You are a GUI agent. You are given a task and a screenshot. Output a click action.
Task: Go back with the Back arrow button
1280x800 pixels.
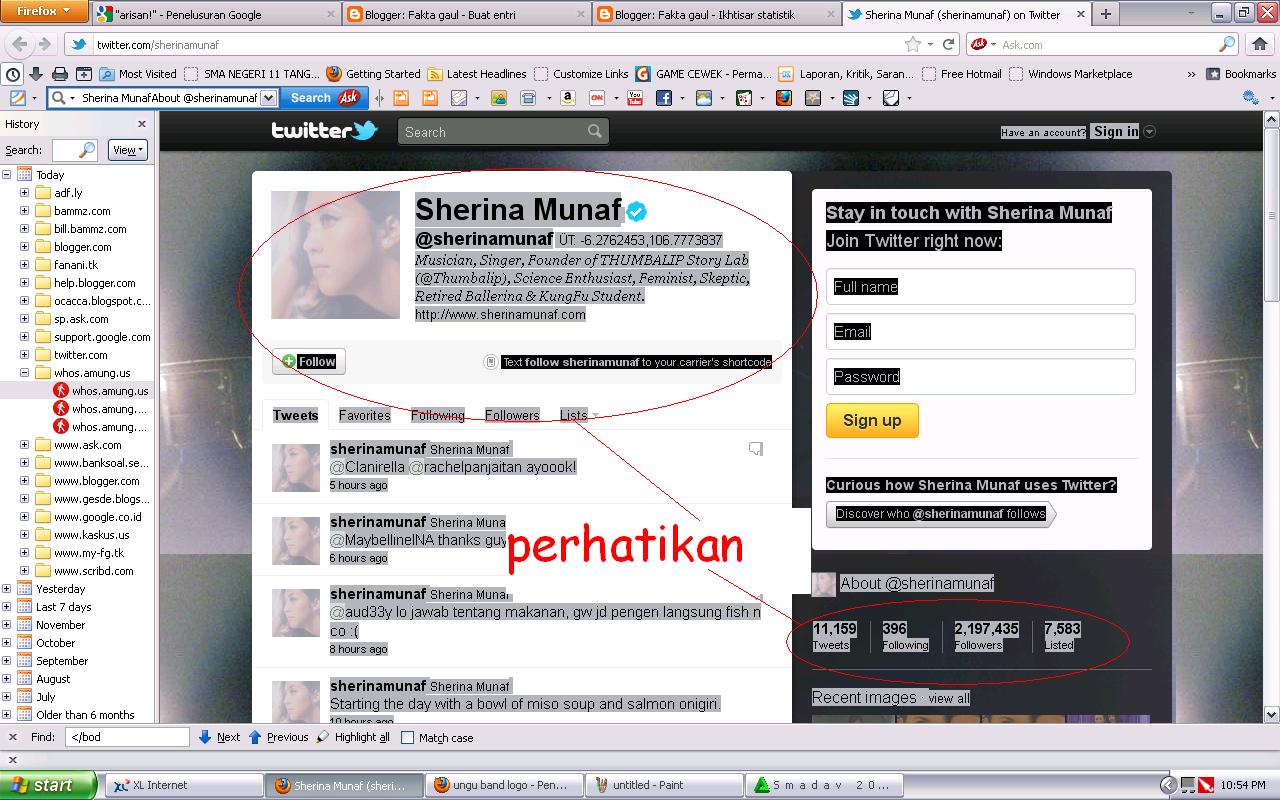(19, 44)
